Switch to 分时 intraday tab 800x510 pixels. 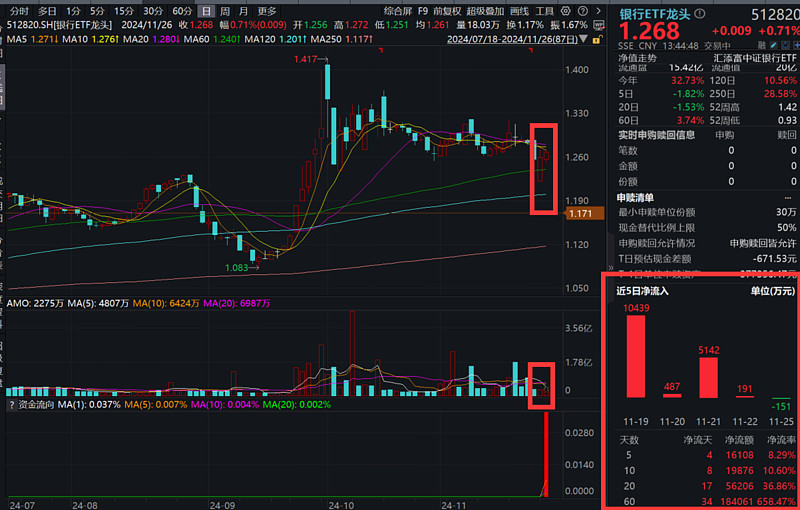[x=19, y=11]
